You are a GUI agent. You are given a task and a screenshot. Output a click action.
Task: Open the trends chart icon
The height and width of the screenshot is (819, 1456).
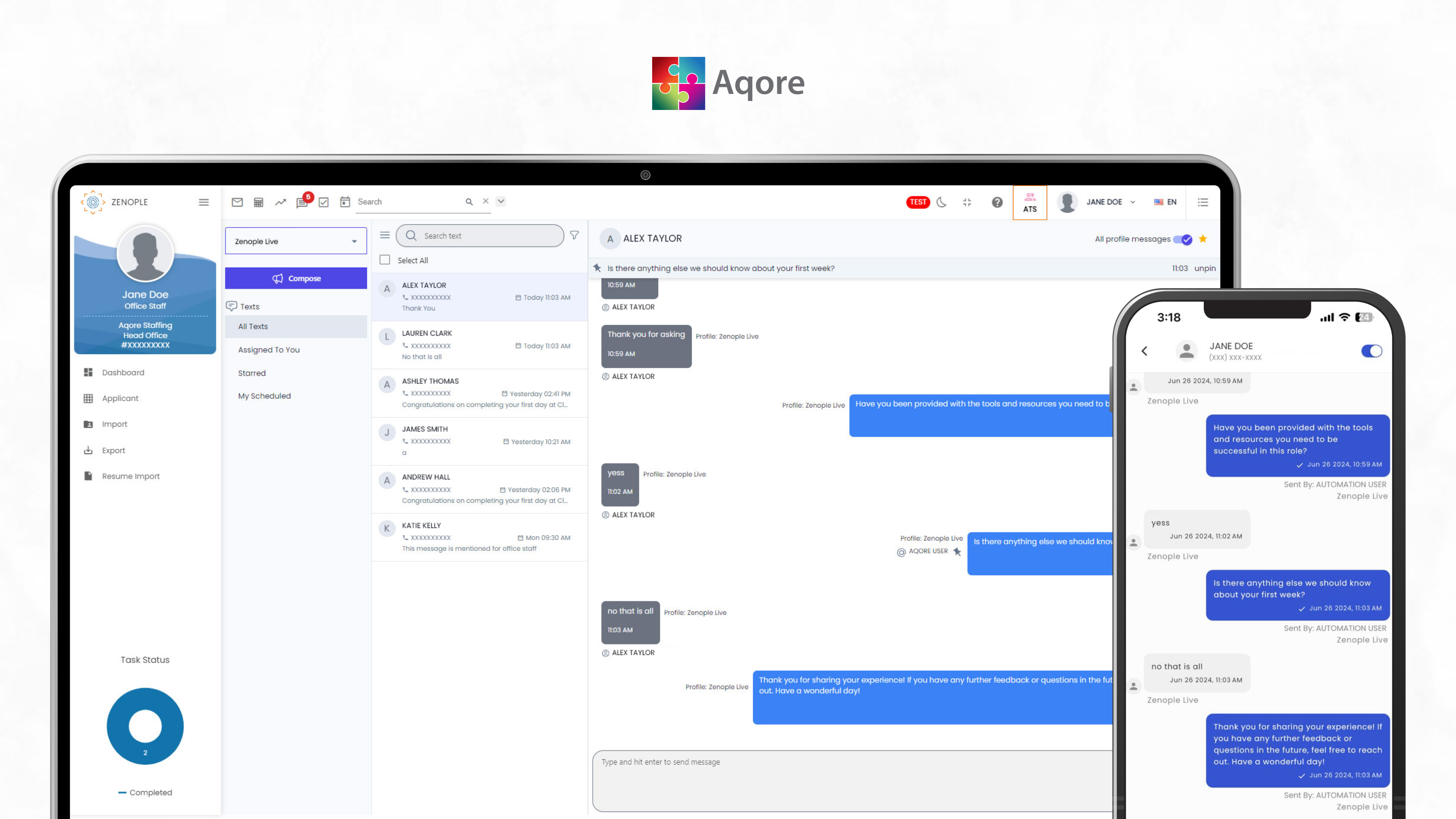[x=280, y=202]
